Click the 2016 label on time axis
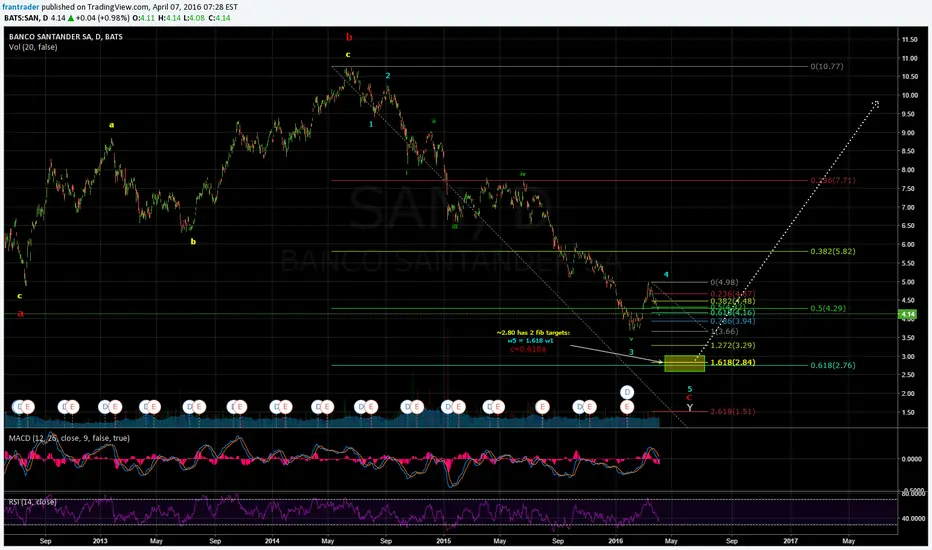The width and height of the screenshot is (932, 550). pyautogui.click(x=615, y=540)
